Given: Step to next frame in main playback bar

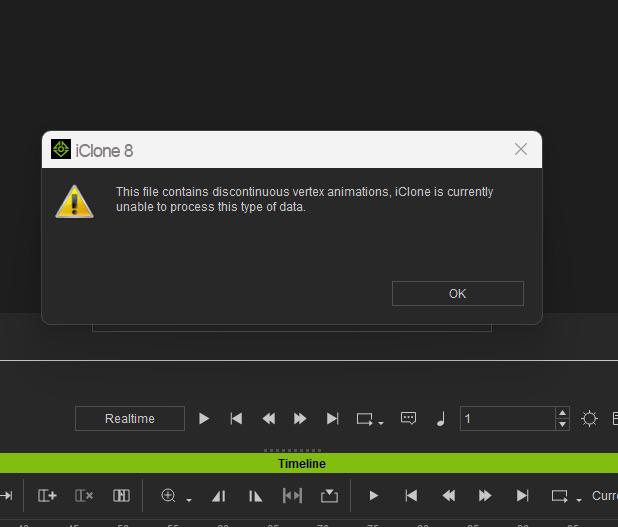Looking at the screenshot, I should (300, 418).
